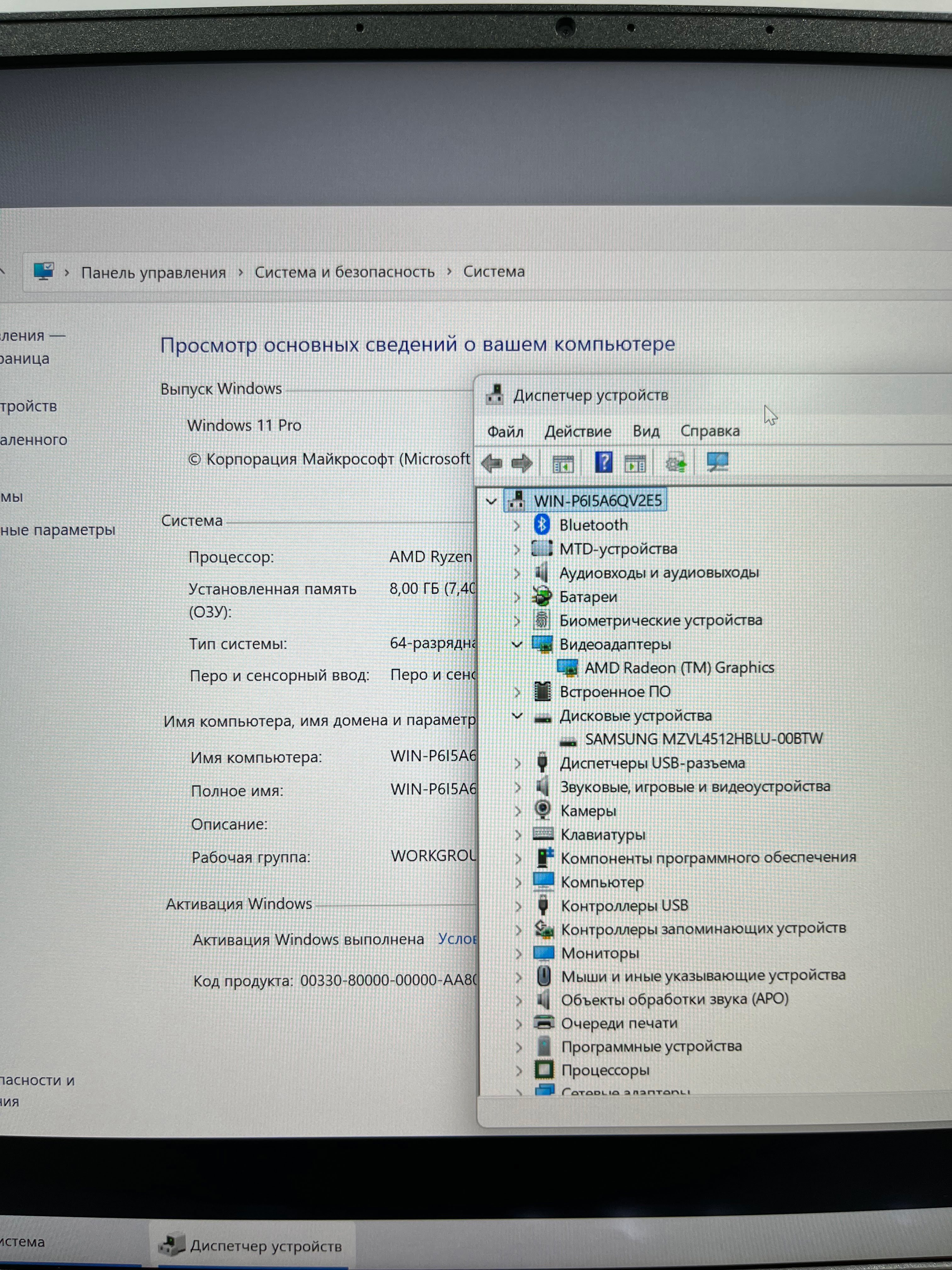Click the blue question mark help icon
The height and width of the screenshot is (1270, 952).
603,463
